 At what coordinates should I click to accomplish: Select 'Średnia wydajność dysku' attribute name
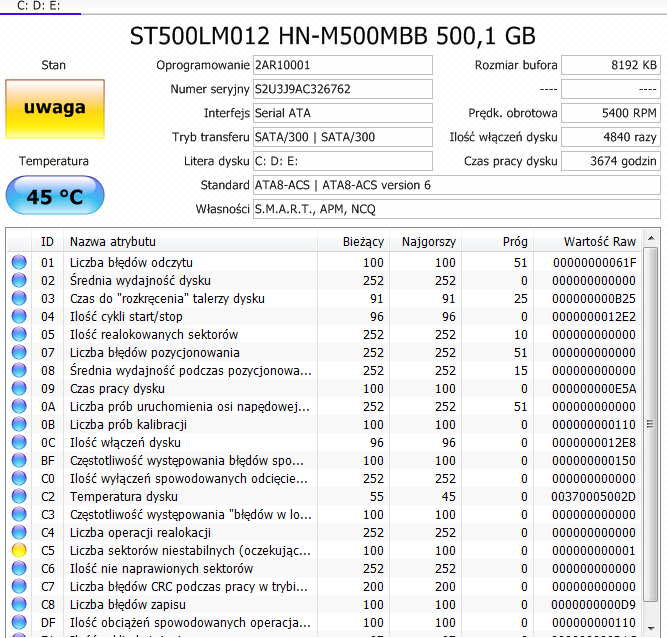pyautogui.click(x=140, y=281)
